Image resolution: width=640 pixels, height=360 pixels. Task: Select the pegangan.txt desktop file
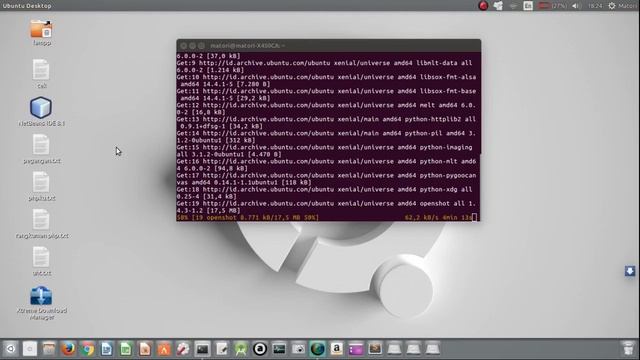pos(41,145)
